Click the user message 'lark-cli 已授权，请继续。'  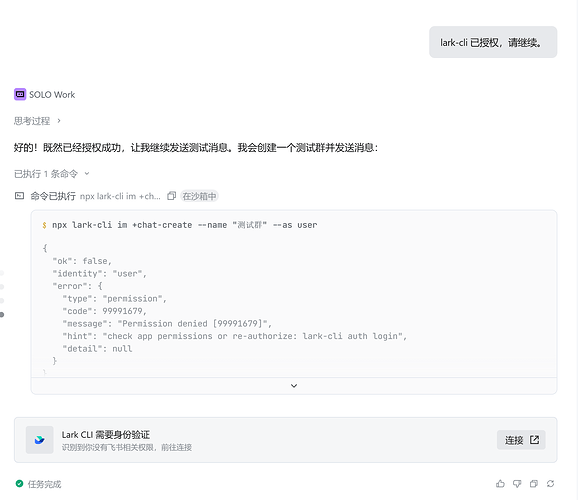pos(493,42)
